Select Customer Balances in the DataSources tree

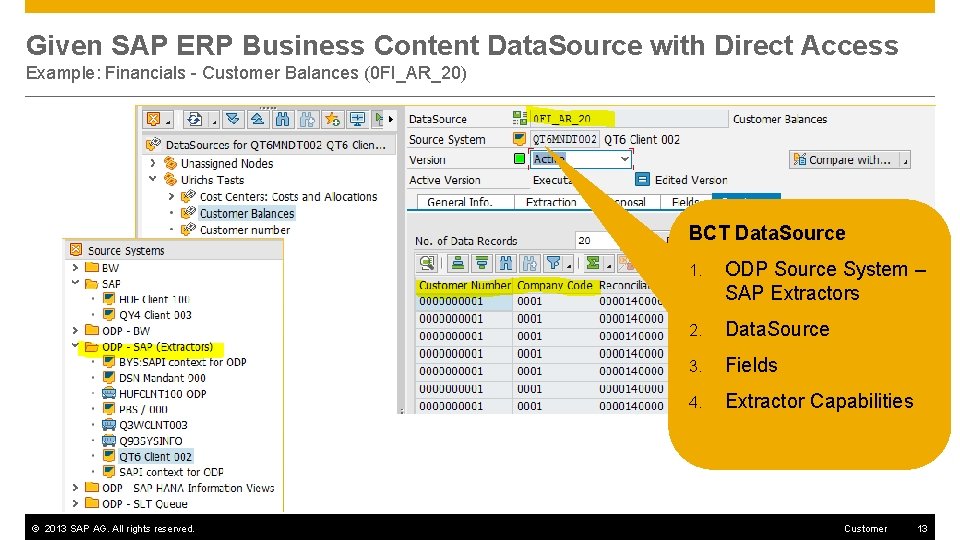pyautogui.click(x=247, y=213)
